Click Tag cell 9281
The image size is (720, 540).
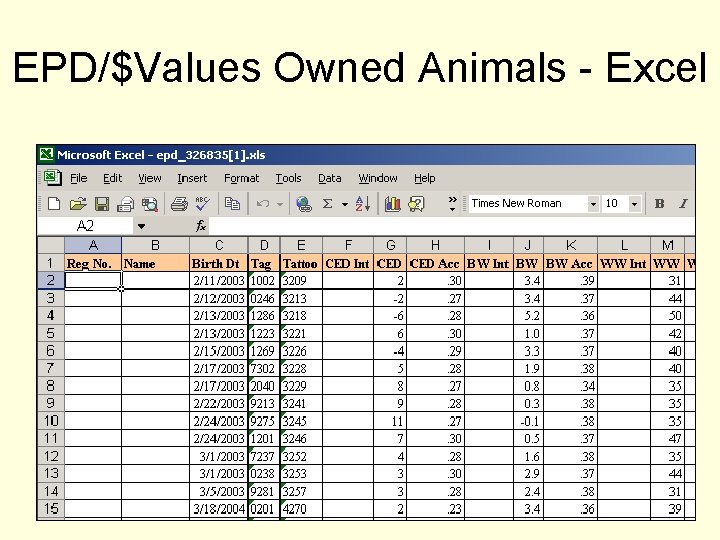pos(264,491)
